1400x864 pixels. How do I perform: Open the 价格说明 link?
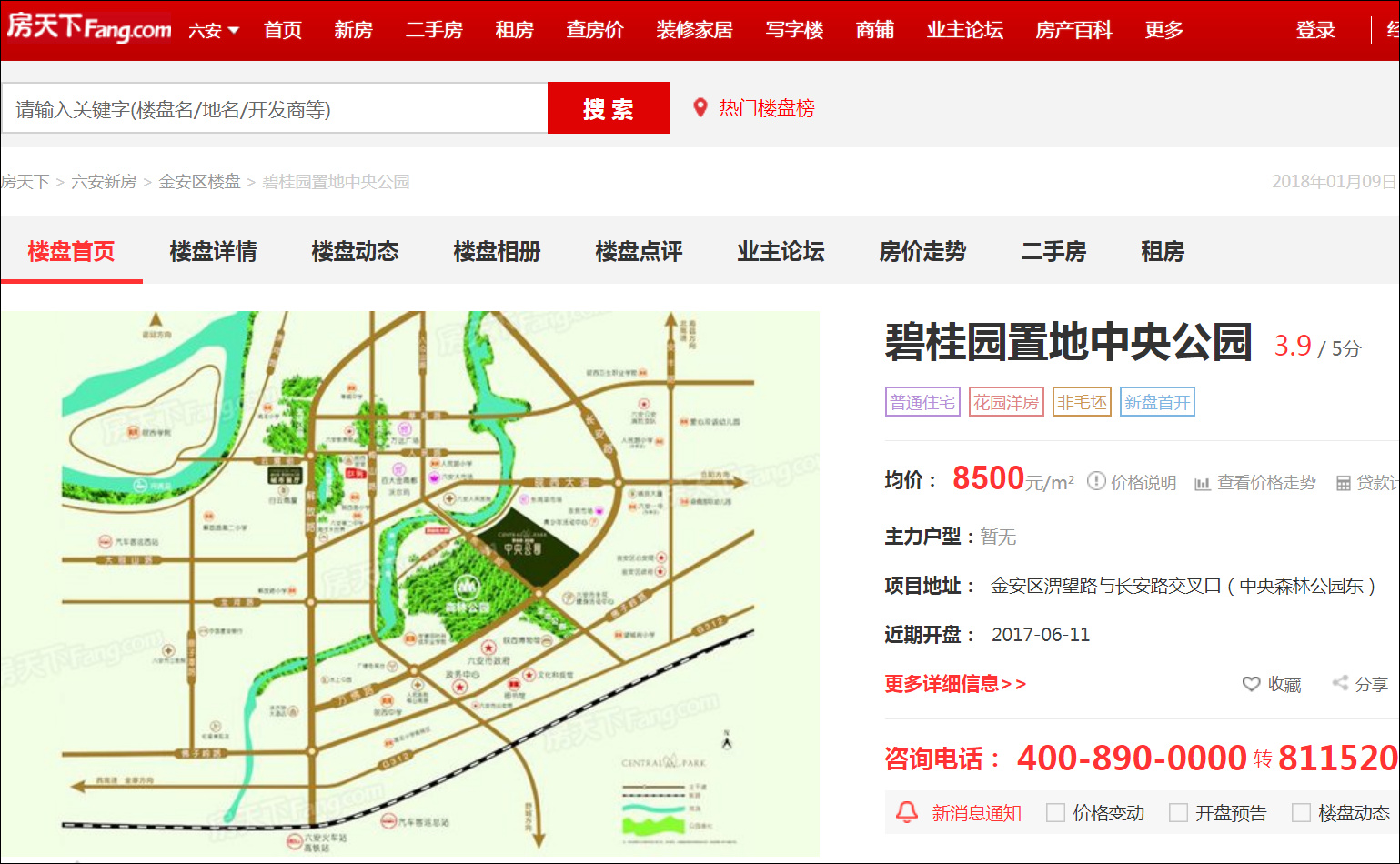[1143, 483]
